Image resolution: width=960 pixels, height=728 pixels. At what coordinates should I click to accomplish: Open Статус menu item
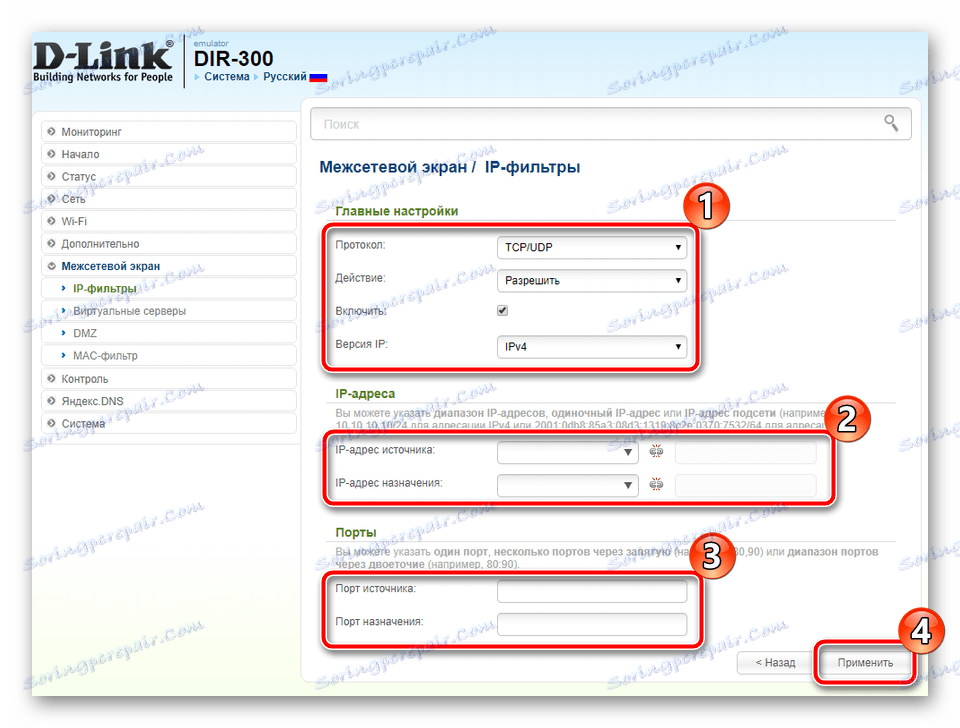tap(169, 176)
